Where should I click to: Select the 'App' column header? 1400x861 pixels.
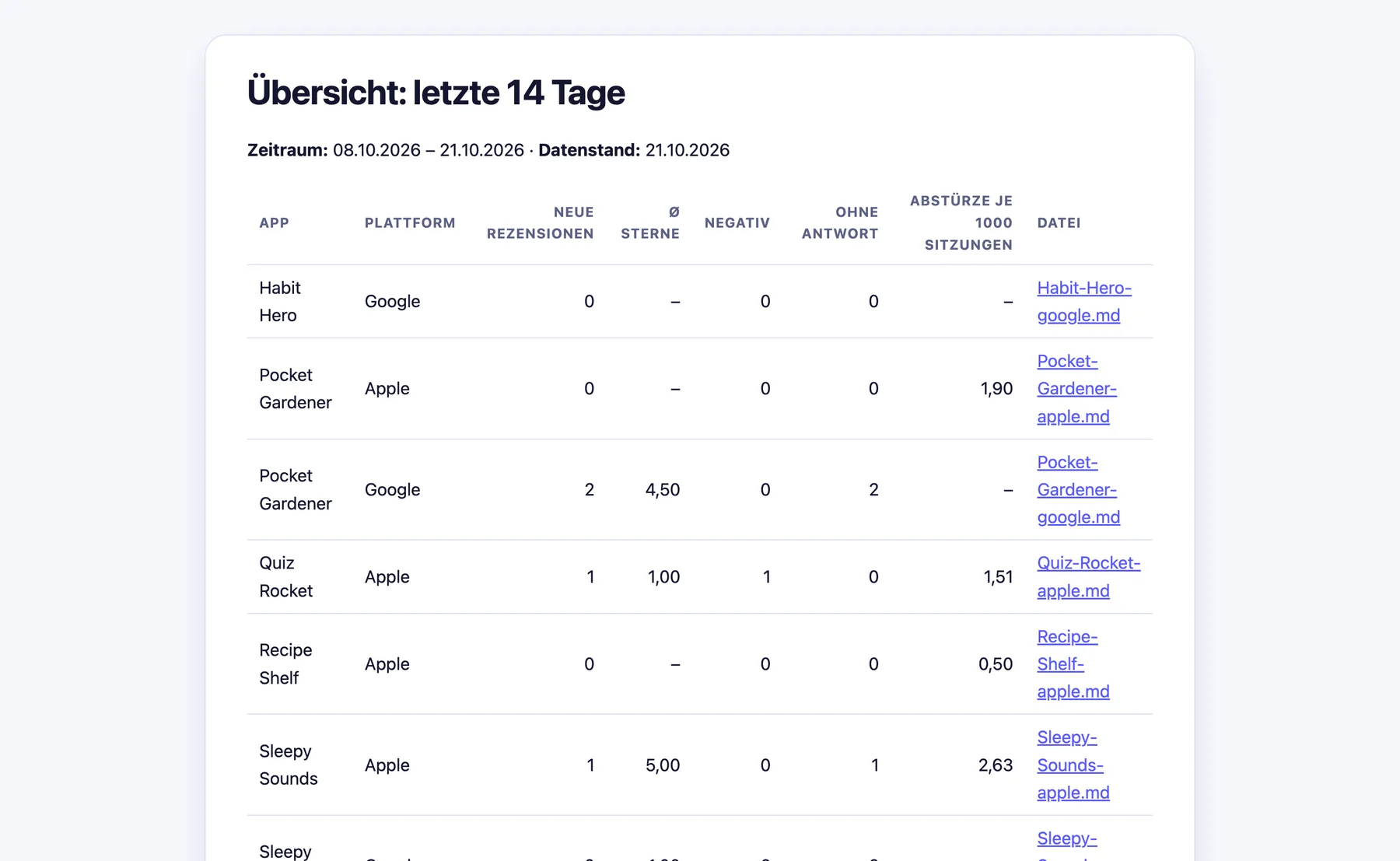tap(274, 222)
